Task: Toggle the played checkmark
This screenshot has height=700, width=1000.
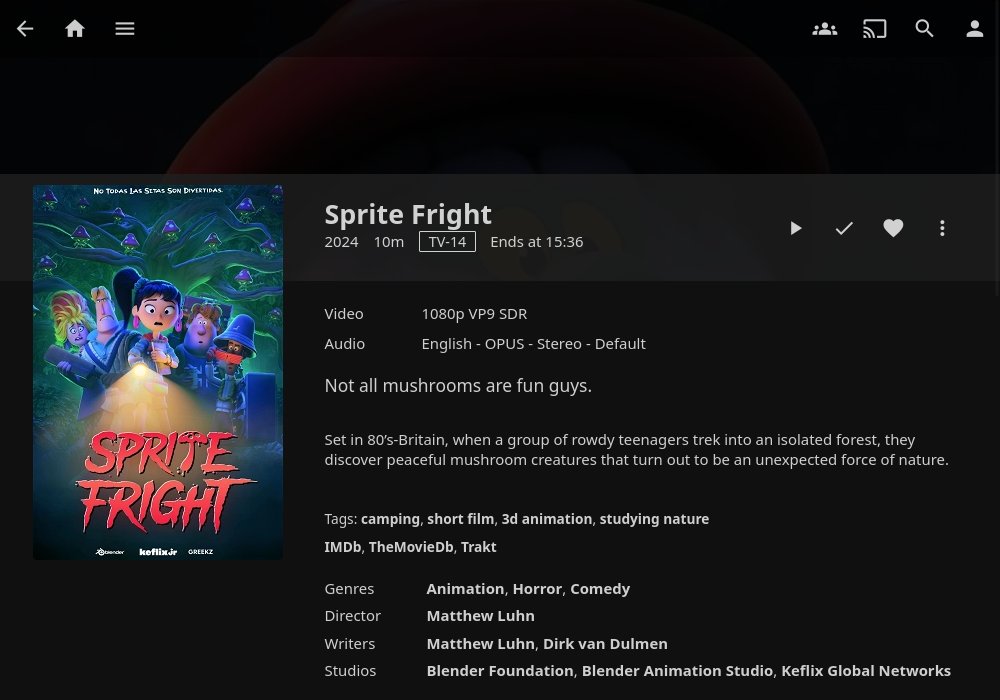Action: (844, 228)
